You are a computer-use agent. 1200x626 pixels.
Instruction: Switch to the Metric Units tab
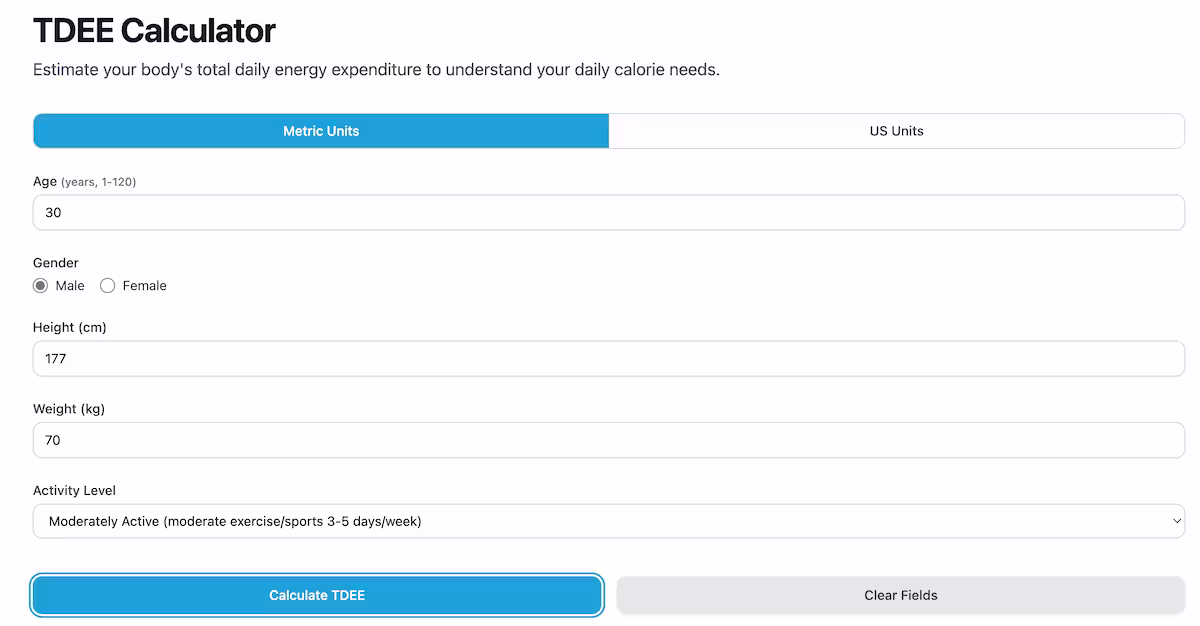tap(321, 131)
